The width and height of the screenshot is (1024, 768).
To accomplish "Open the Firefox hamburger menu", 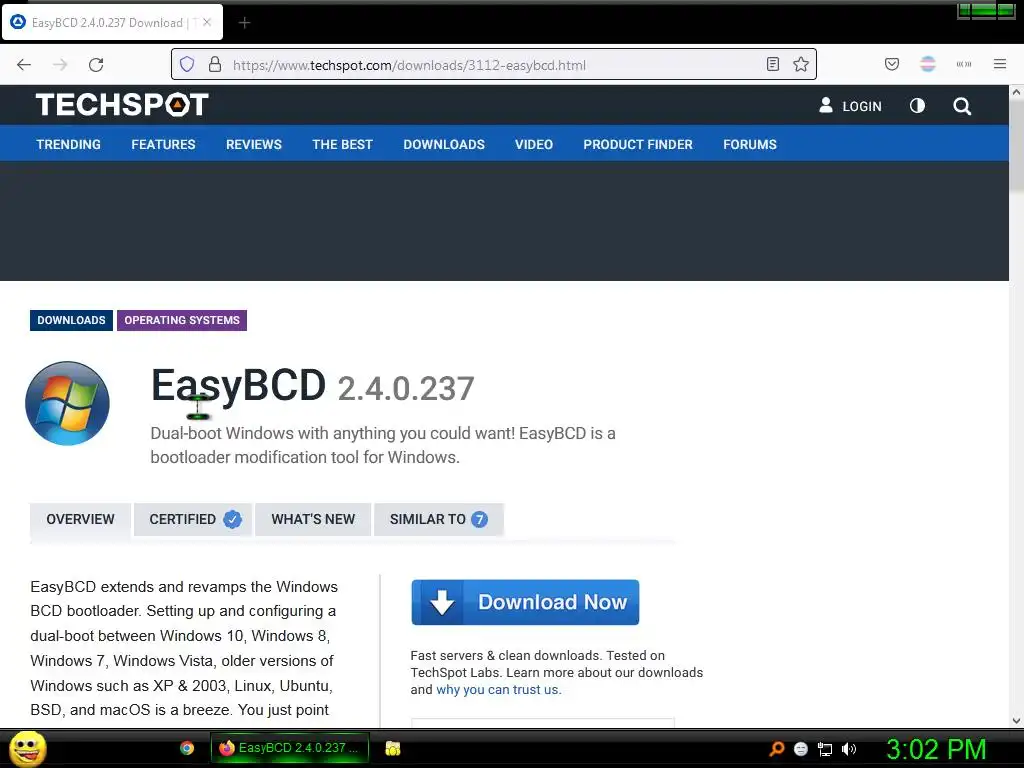I will [1000, 64].
